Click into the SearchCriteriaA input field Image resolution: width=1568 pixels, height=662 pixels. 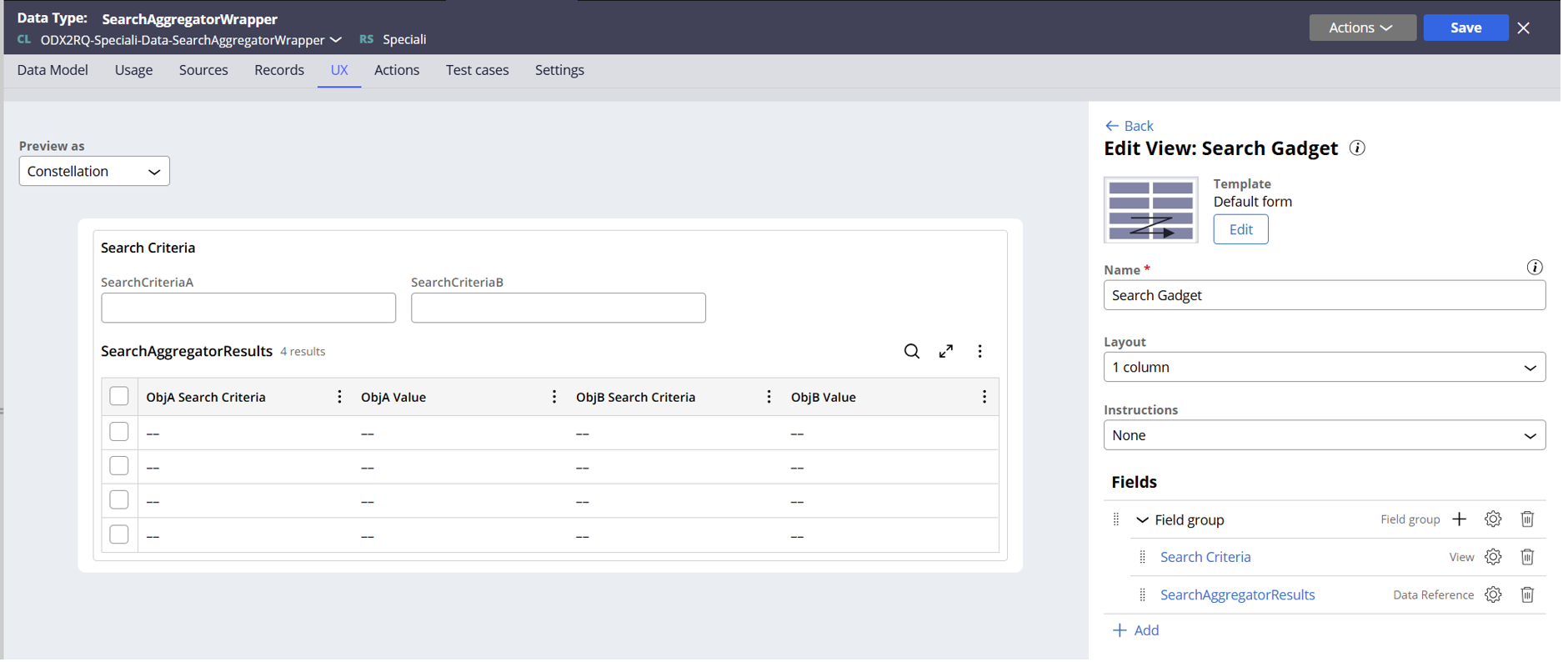tap(248, 308)
